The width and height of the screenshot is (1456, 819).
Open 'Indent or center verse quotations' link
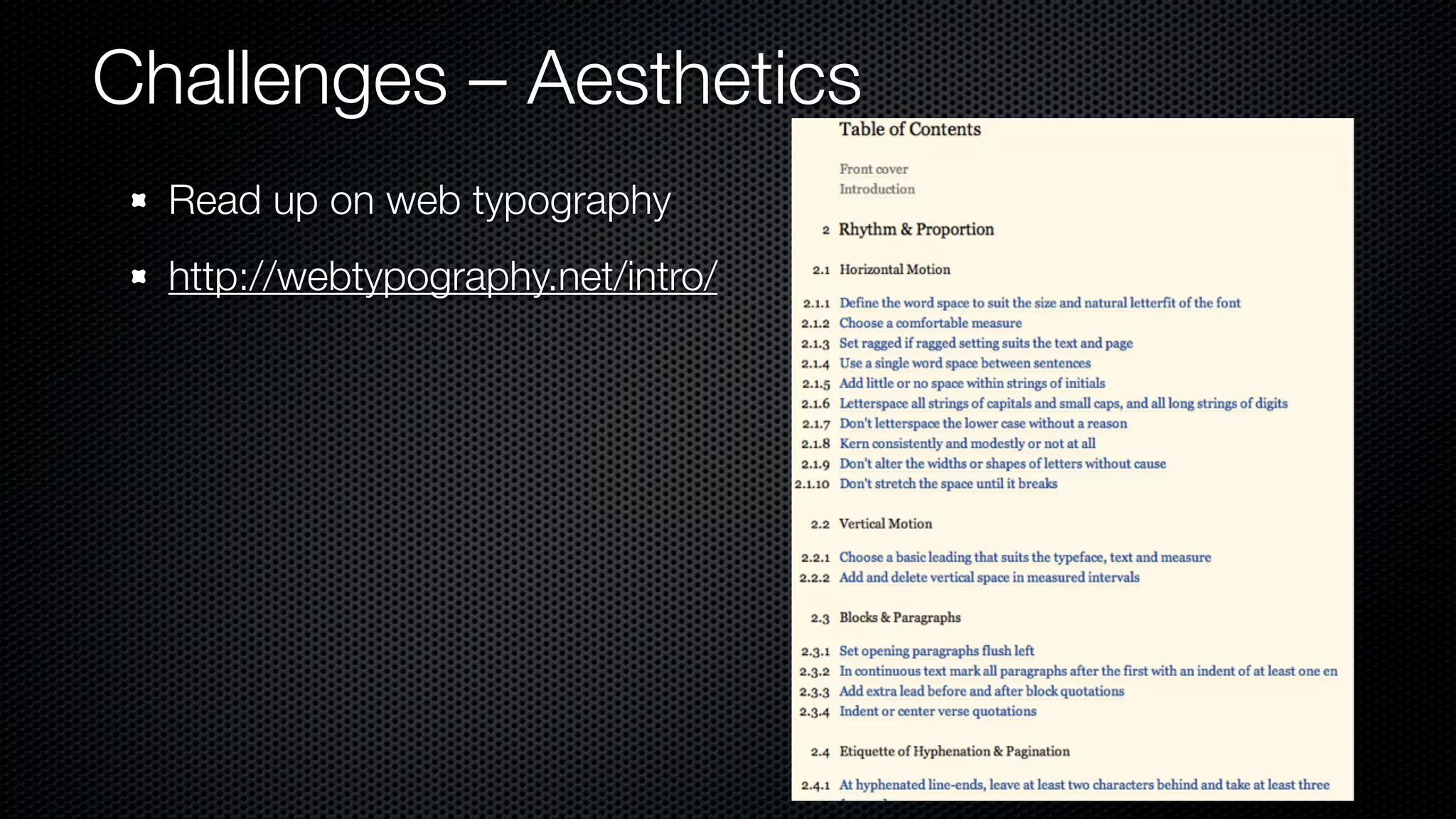click(x=938, y=711)
